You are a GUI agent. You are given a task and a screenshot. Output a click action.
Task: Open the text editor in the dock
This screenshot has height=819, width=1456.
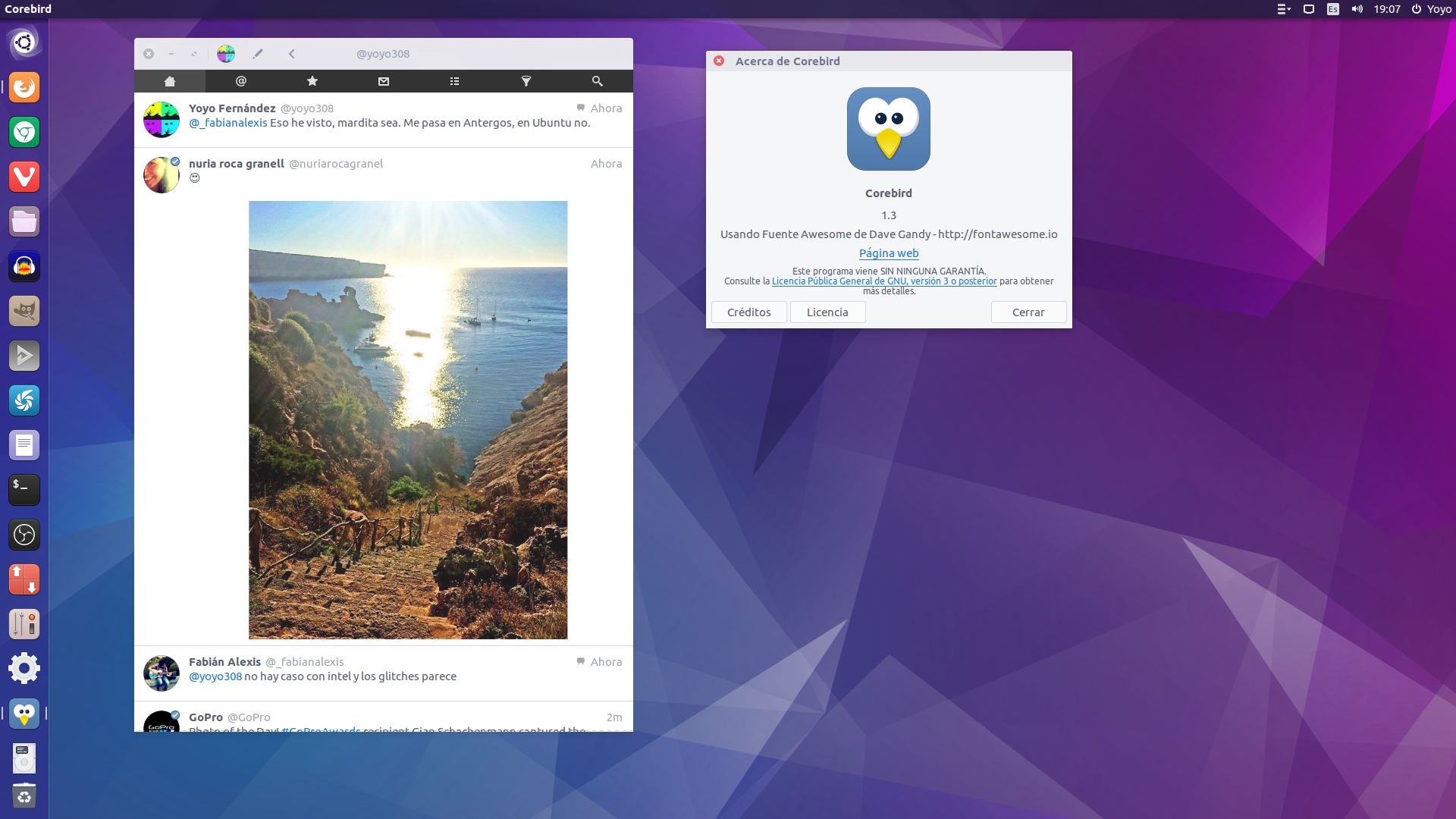coord(24,445)
